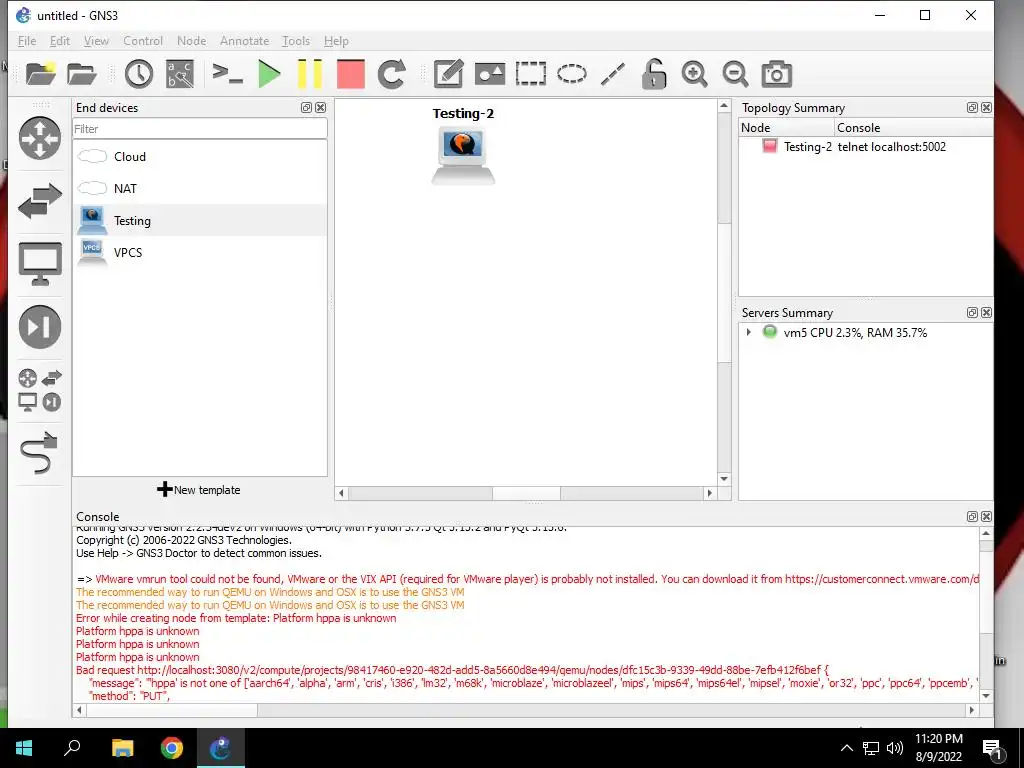Open Google Chrome from taskbar
1024x768 pixels.
(172, 748)
